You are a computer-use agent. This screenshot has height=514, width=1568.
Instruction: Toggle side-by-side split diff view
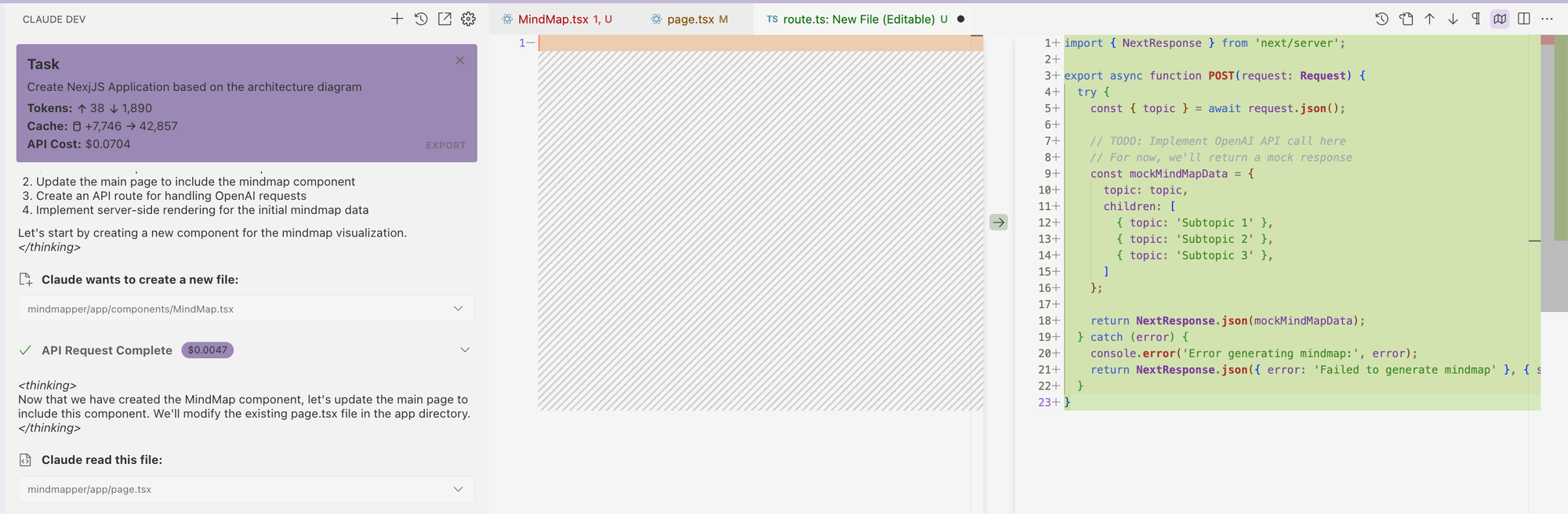[x=1523, y=19]
